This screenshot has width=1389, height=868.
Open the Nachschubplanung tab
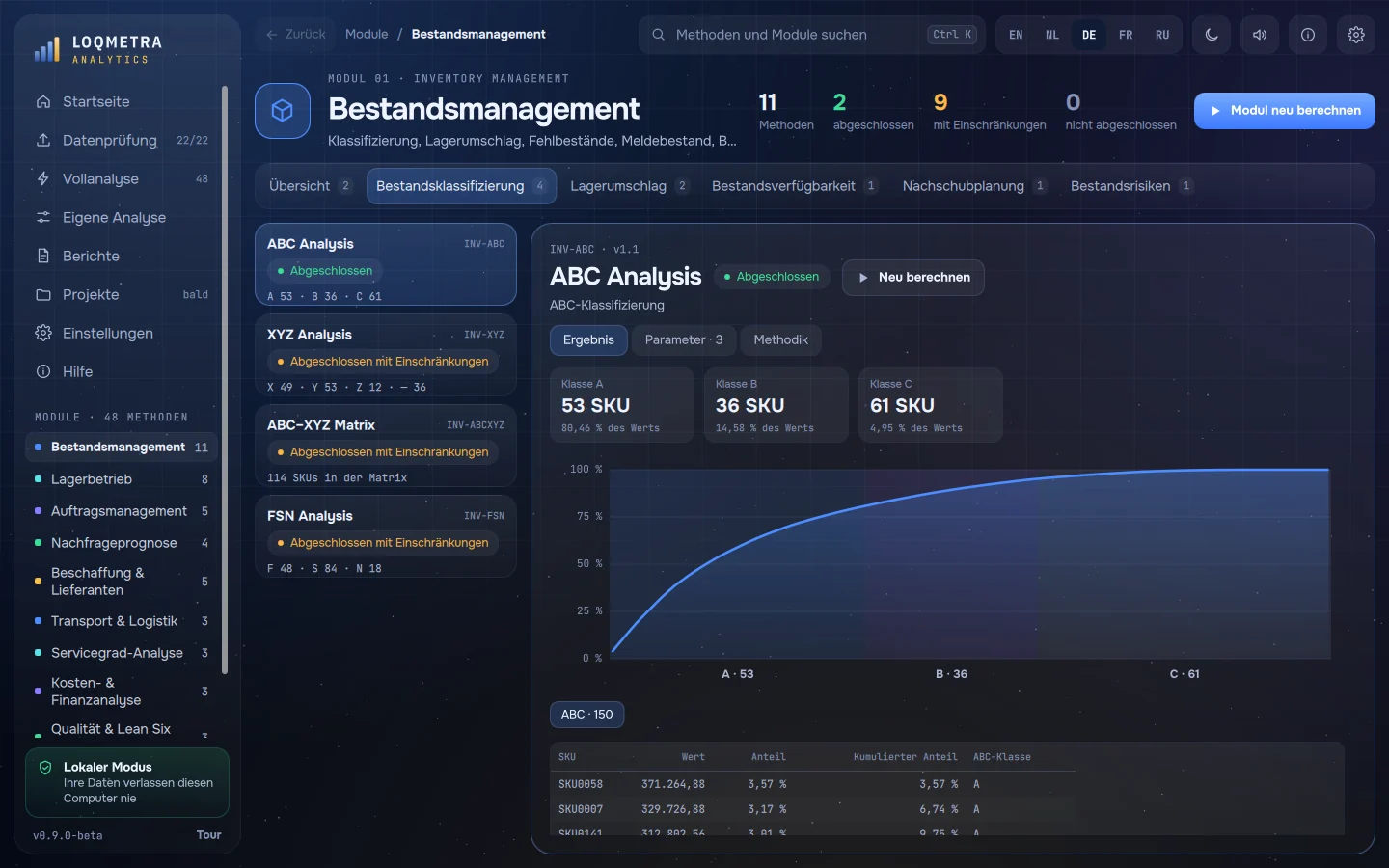[x=974, y=186]
